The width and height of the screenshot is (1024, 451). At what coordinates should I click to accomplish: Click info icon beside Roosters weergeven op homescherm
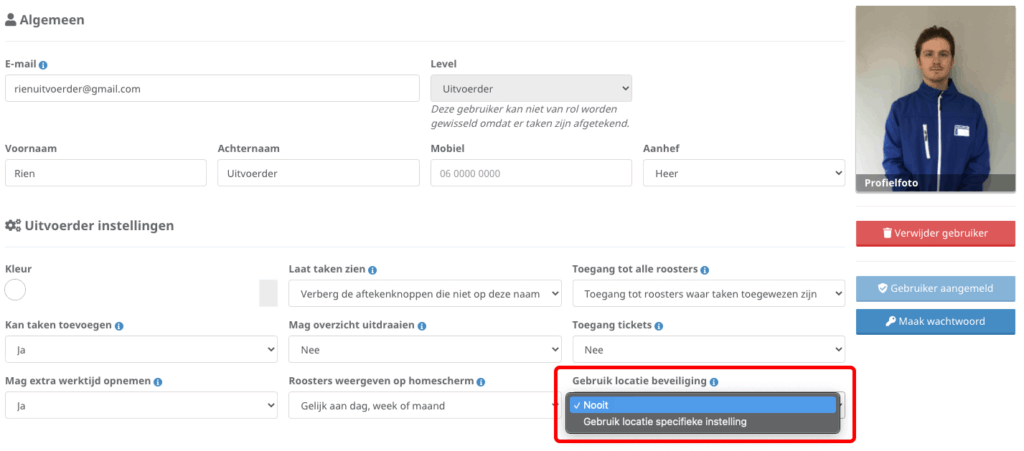[481, 382]
